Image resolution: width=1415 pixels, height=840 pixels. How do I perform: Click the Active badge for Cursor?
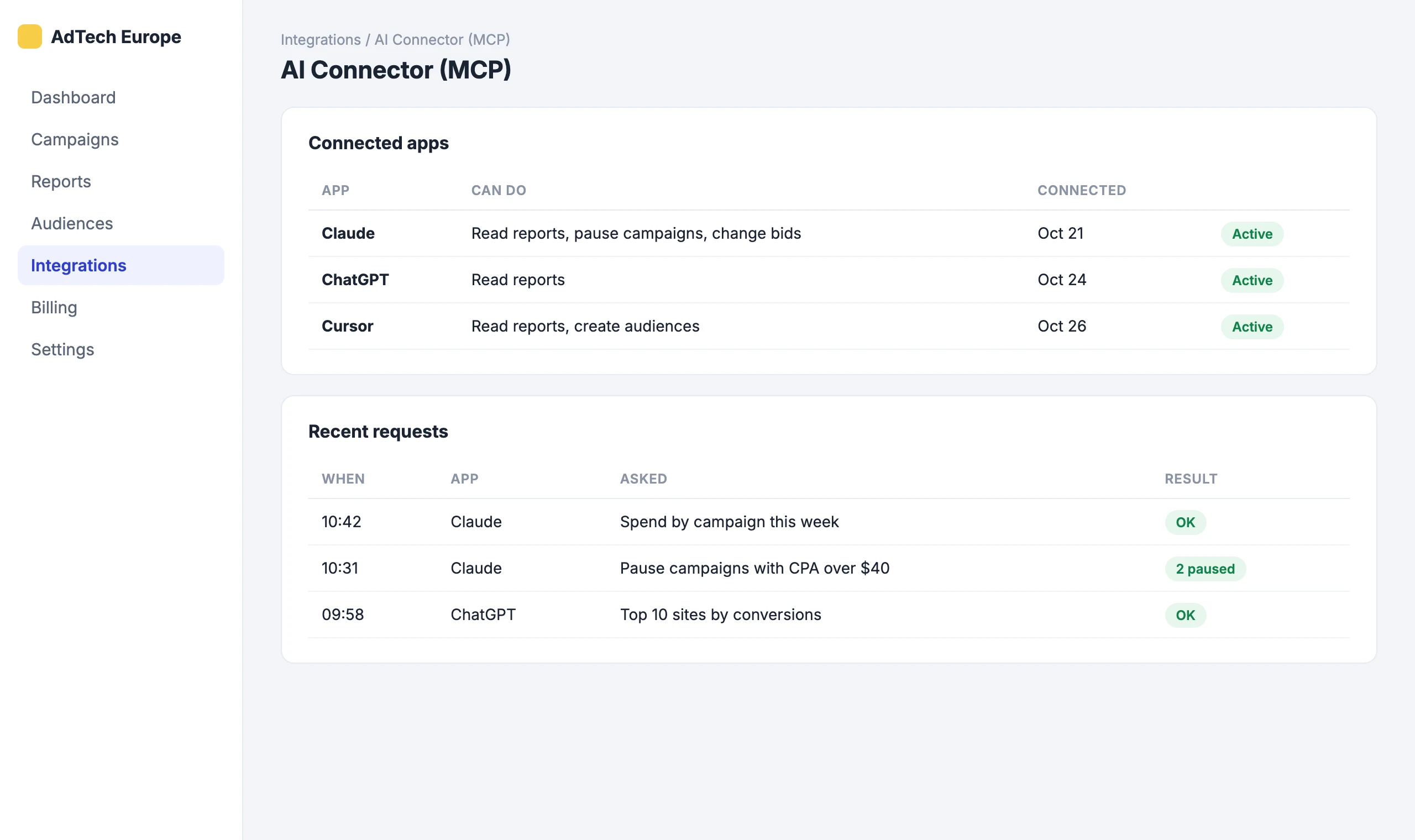(1252, 327)
